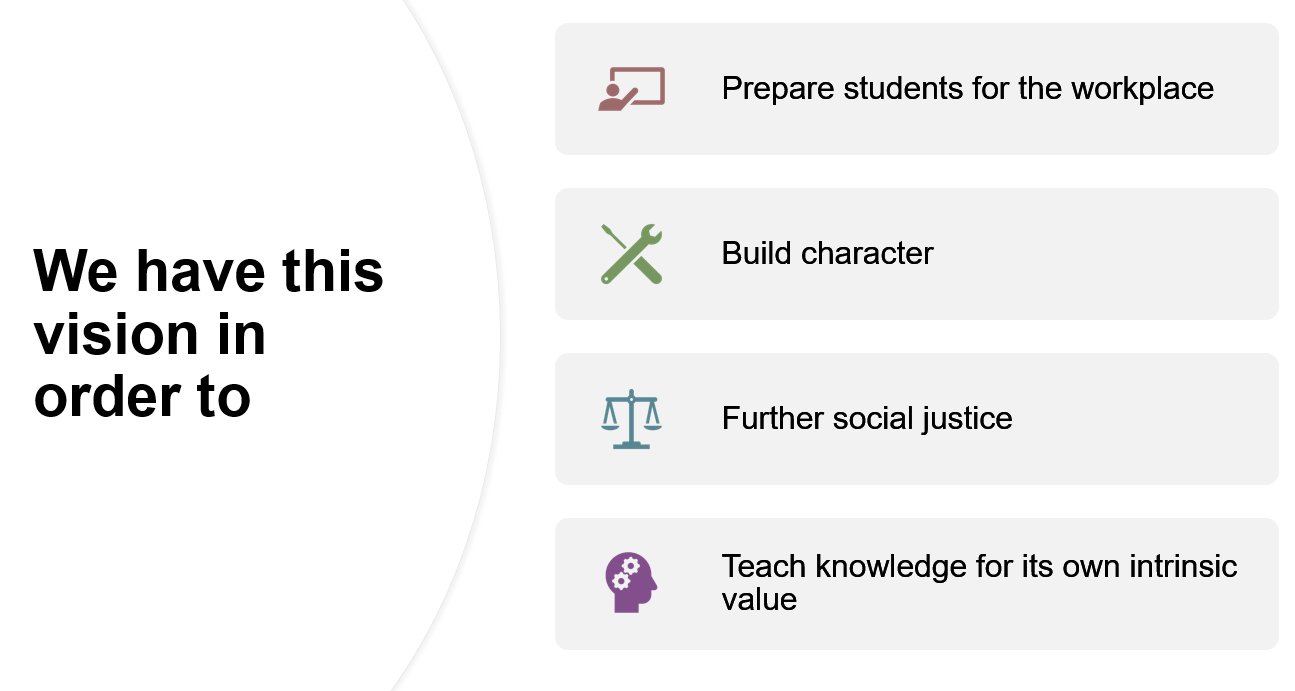Click the gears inside the head icon
Image resolution: width=1295 pixels, height=691 pixels.
625,573
